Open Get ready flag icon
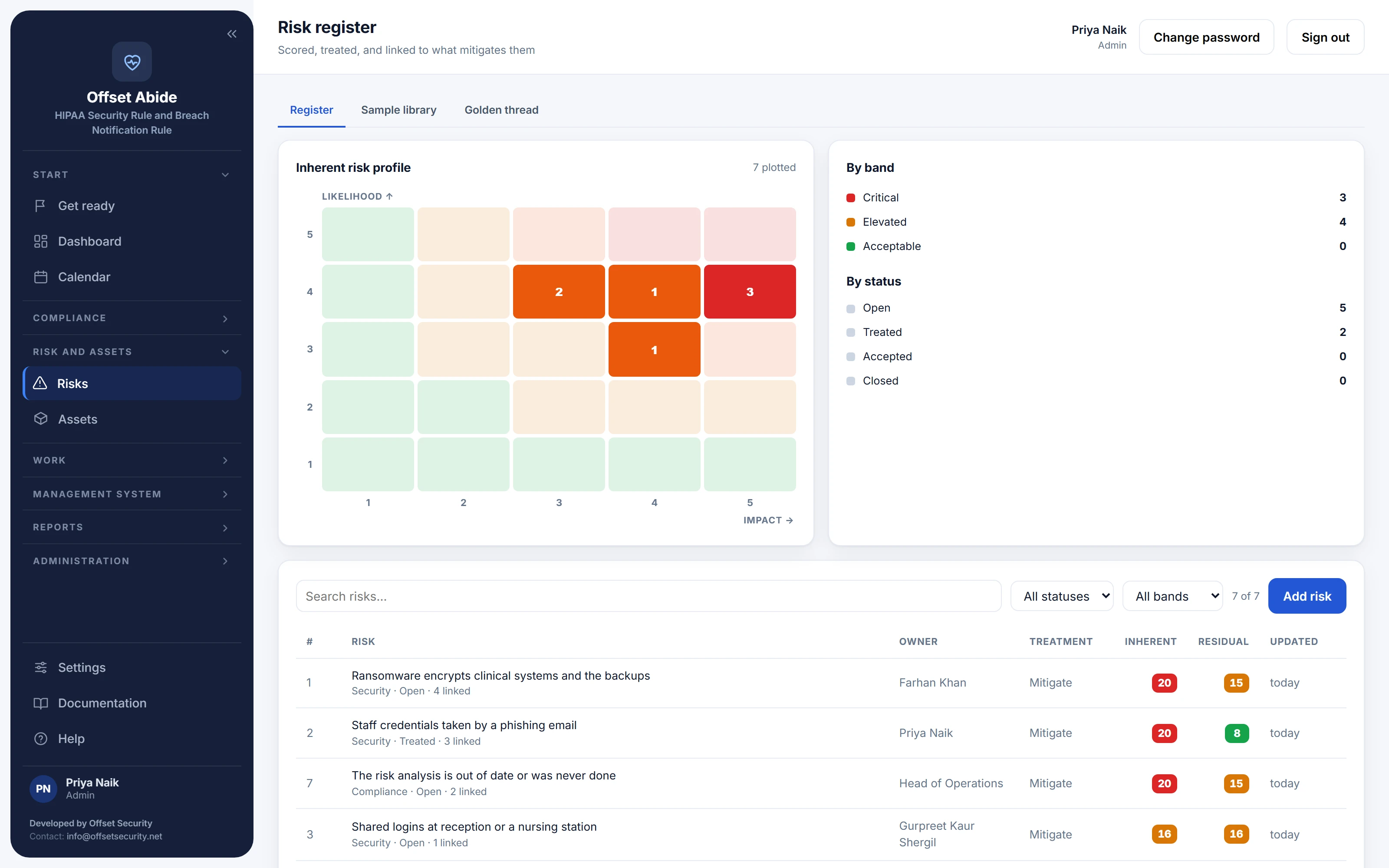1389x868 pixels. coord(40,206)
